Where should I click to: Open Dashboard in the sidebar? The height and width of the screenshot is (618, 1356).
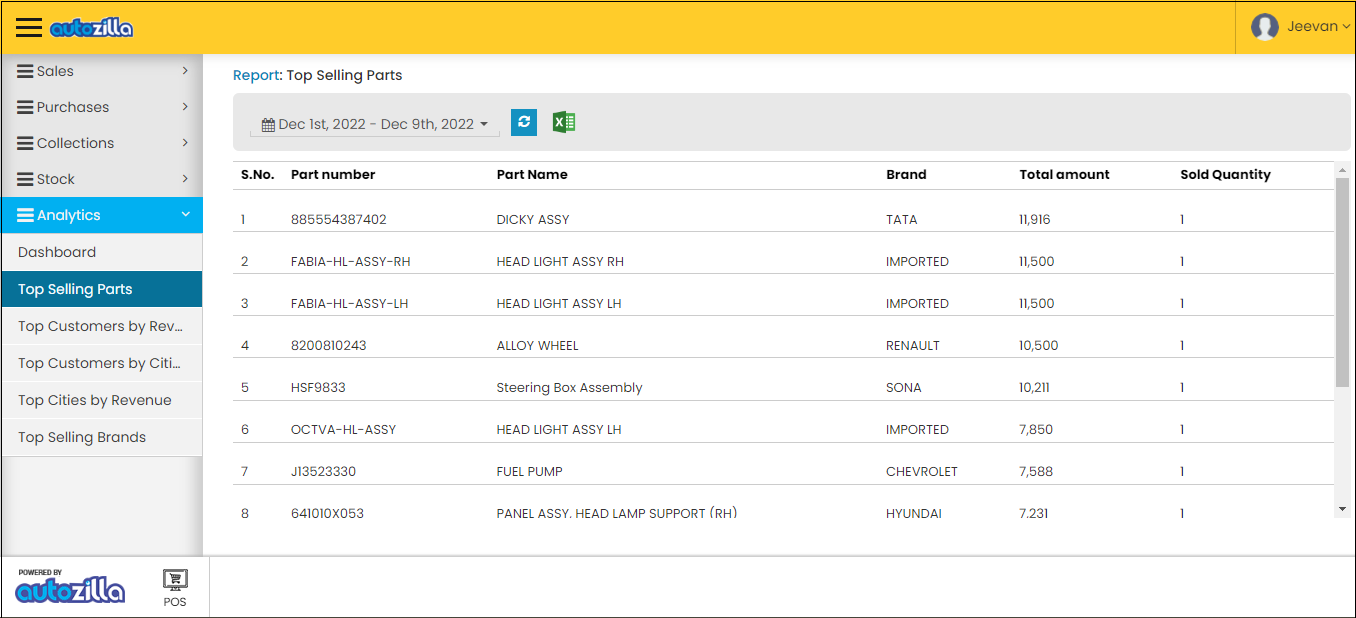click(x=102, y=252)
